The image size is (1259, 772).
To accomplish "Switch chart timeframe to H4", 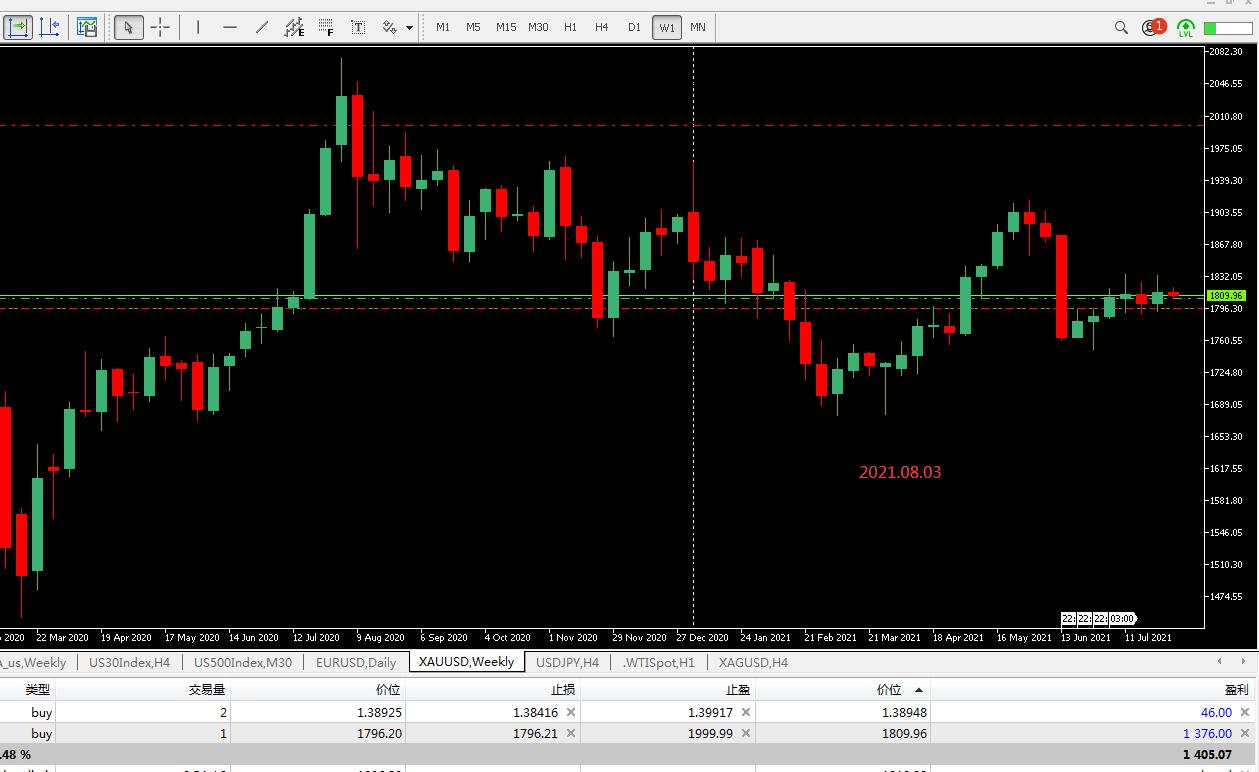I will pyautogui.click(x=602, y=27).
